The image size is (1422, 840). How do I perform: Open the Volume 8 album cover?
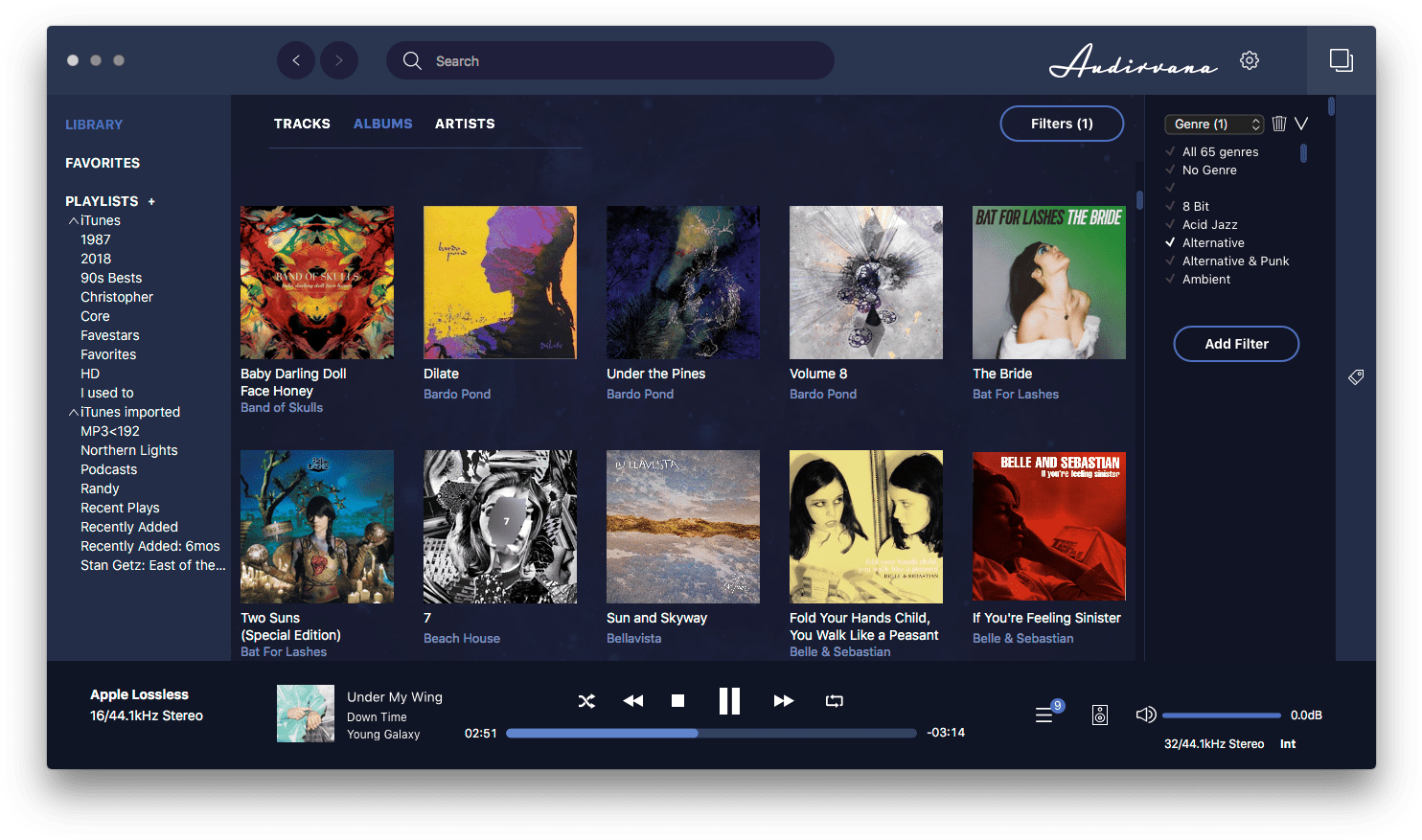pos(866,283)
